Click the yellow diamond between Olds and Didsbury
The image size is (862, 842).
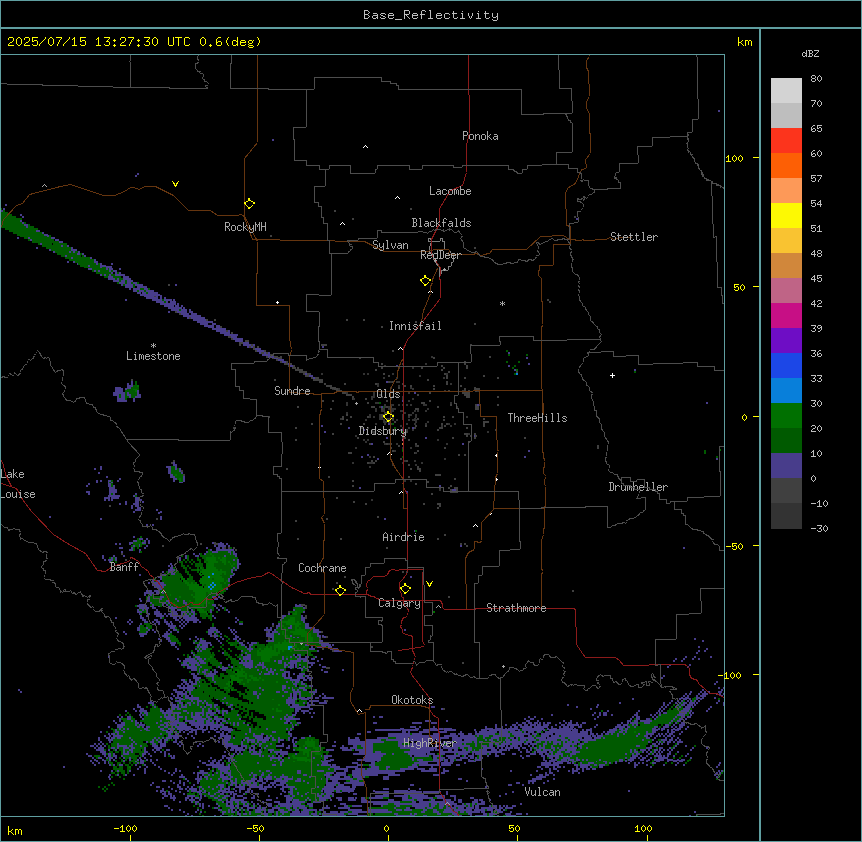pos(389,417)
